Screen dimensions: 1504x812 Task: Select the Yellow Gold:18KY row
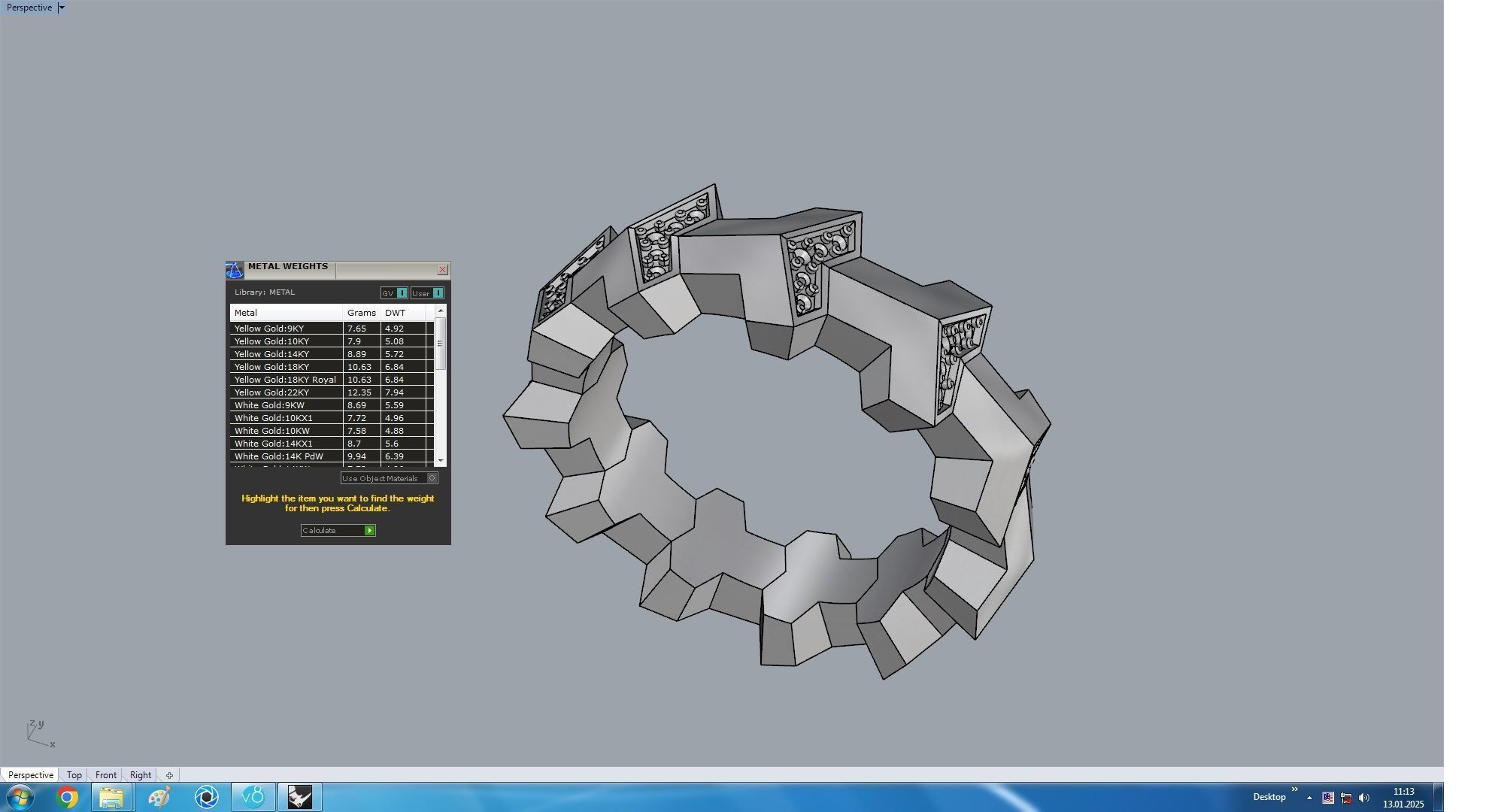coord(332,367)
